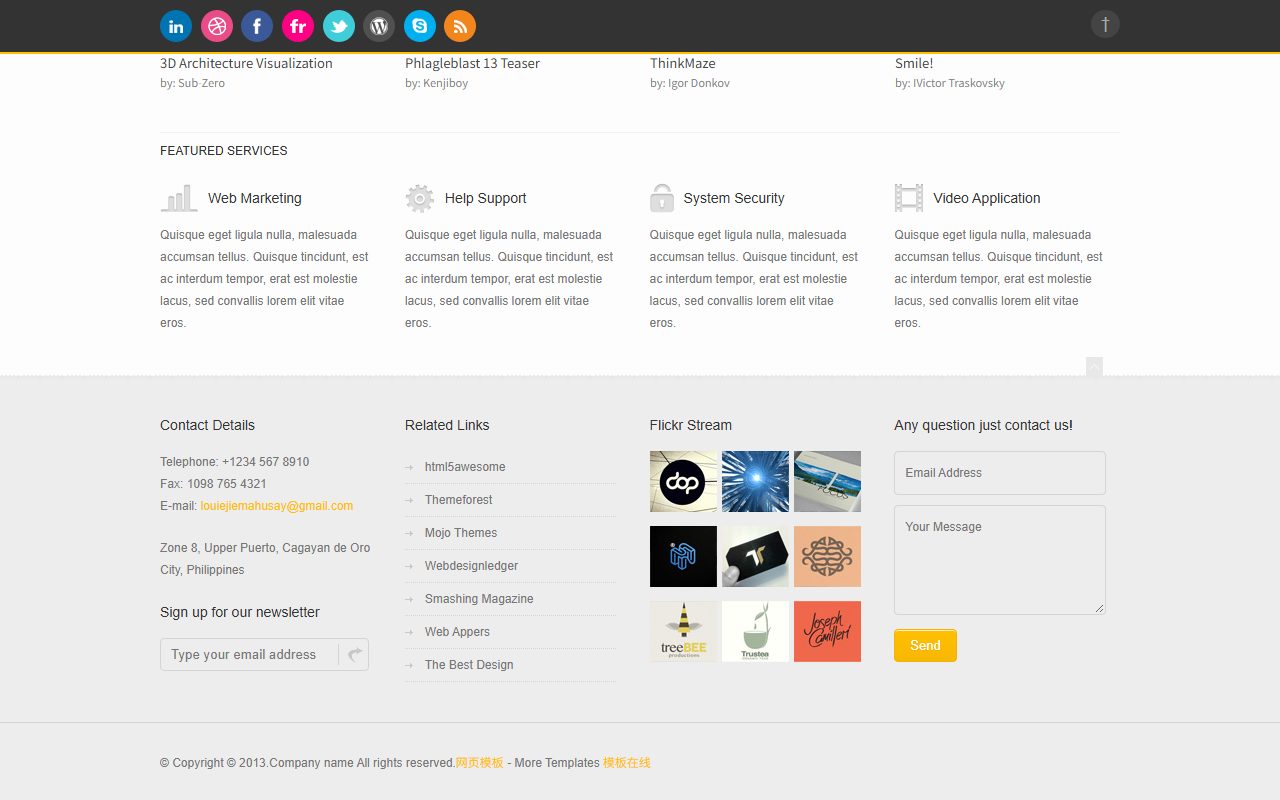This screenshot has width=1280, height=800.
Task: Open the Joseph Camilleri Flickr thumbnail
Action: point(827,632)
